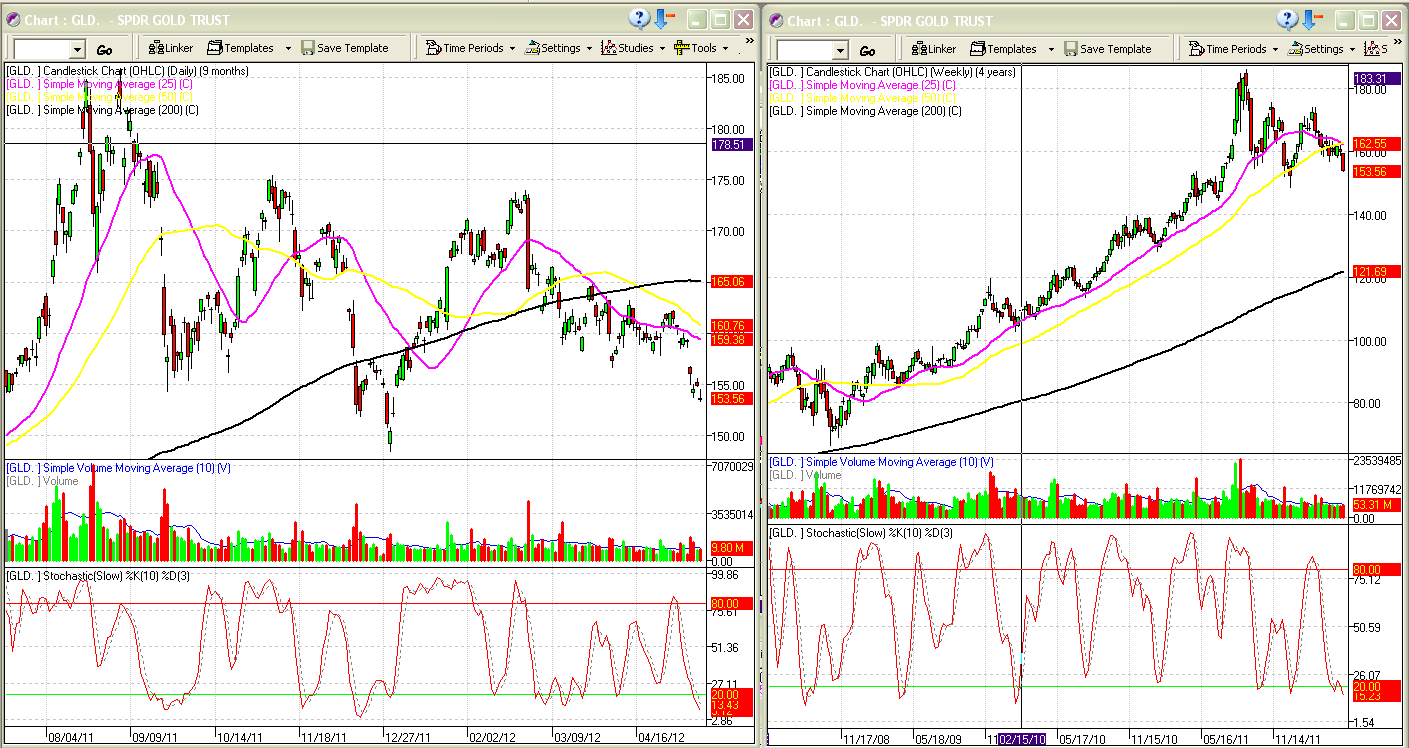Click the 159.38 magenta price label

click(x=730, y=340)
